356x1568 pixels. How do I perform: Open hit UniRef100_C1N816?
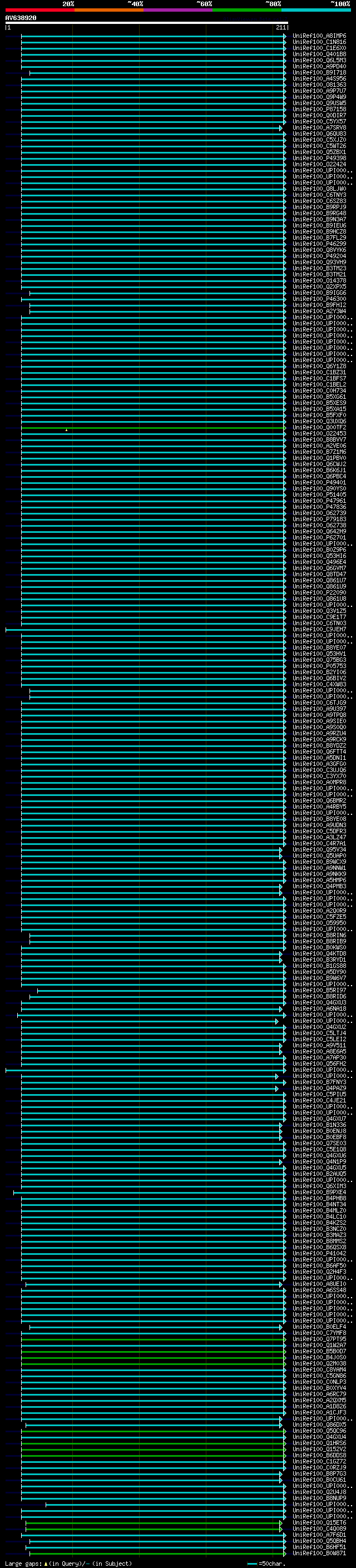(x=319, y=43)
